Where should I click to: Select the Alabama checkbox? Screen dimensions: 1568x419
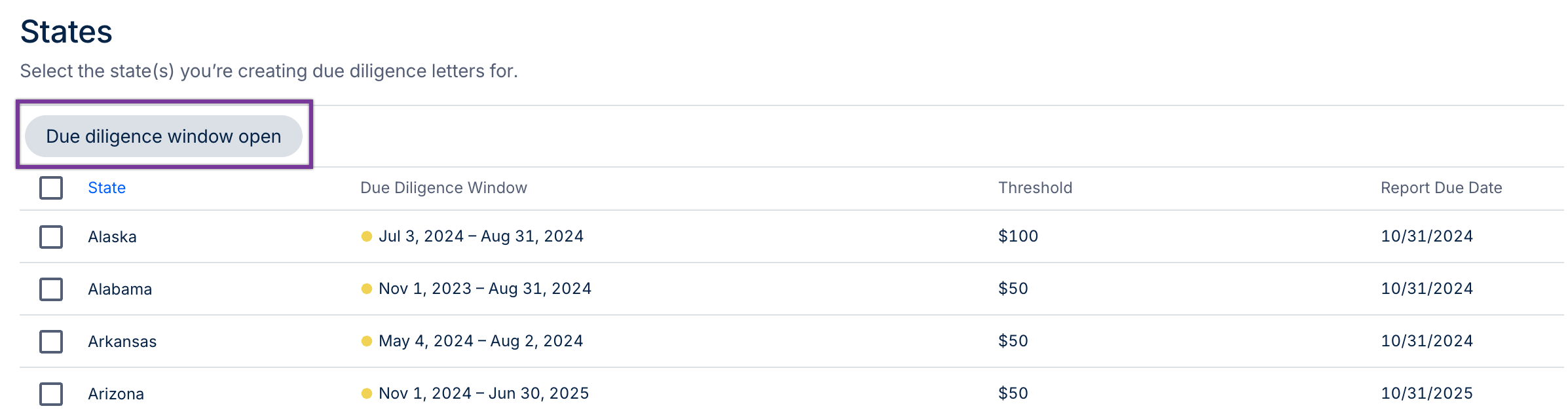point(51,289)
